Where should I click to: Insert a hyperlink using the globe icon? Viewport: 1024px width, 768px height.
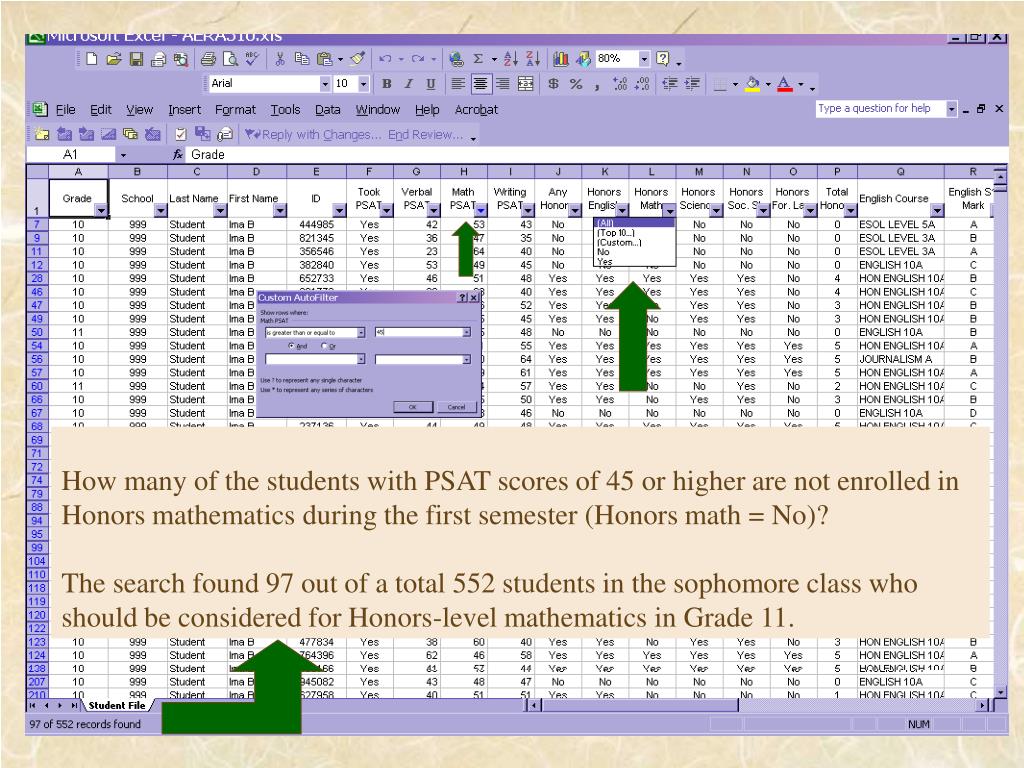click(456, 59)
